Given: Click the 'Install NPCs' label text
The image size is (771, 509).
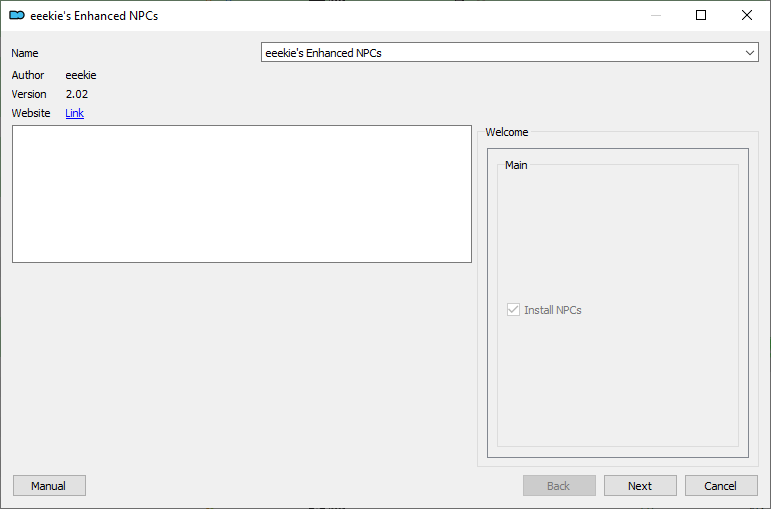Looking at the screenshot, I should [x=553, y=310].
